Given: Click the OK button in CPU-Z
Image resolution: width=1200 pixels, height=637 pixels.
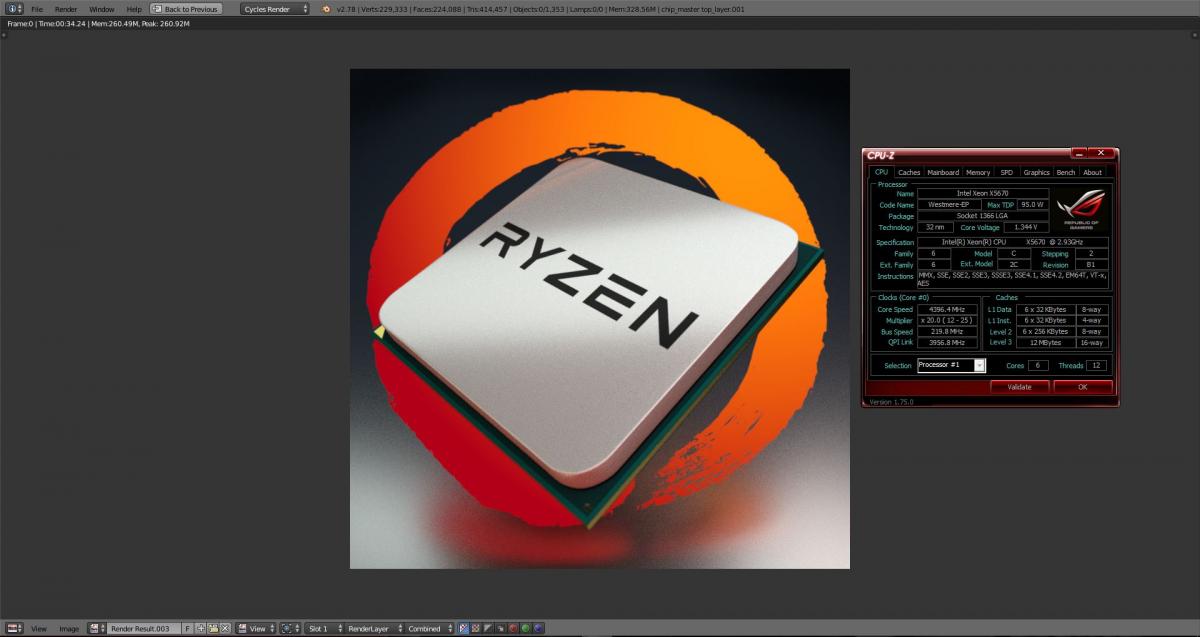Looking at the screenshot, I should pyautogui.click(x=1082, y=387).
